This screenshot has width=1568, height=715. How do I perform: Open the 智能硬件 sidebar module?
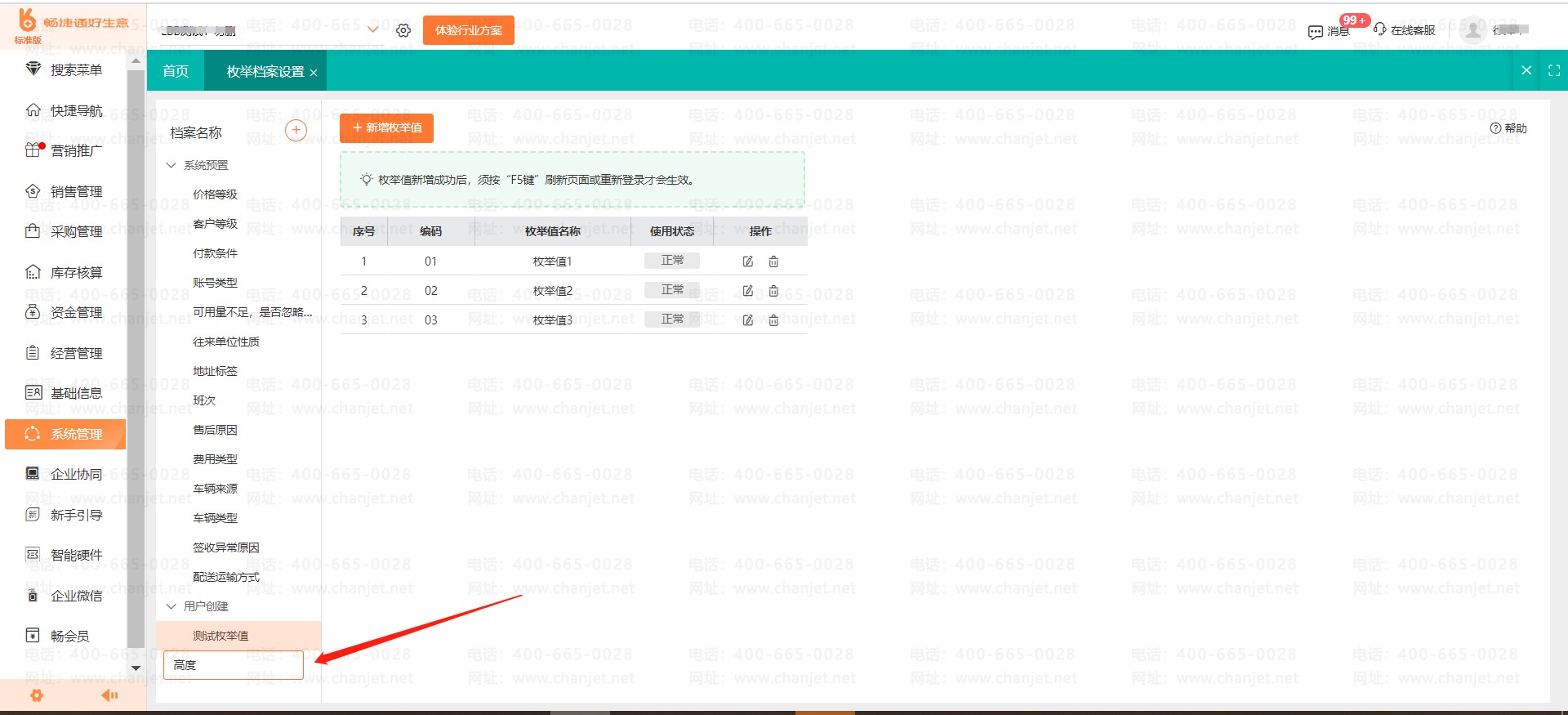pos(64,555)
